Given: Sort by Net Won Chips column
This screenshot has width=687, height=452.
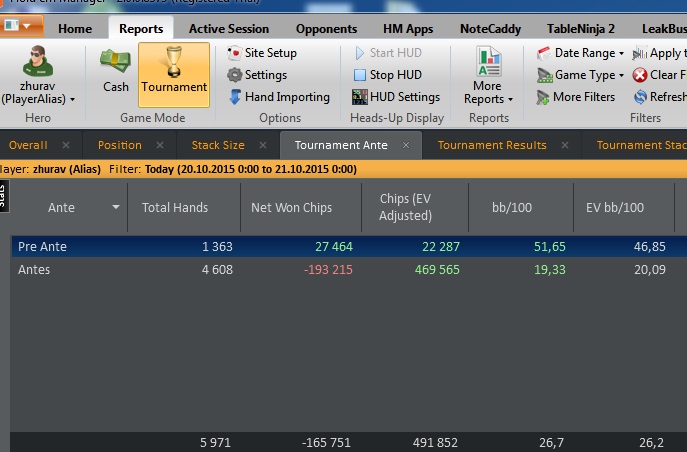Looking at the screenshot, I should point(299,208).
